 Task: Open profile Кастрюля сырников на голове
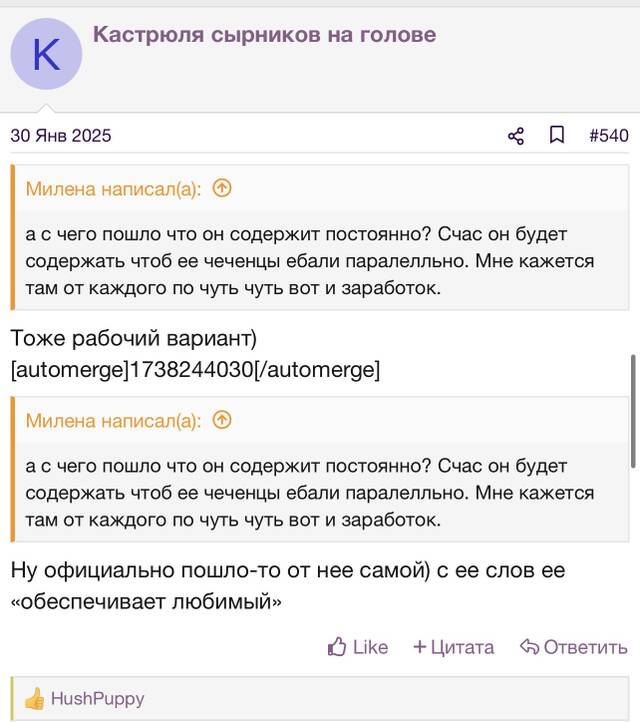coord(264,35)
